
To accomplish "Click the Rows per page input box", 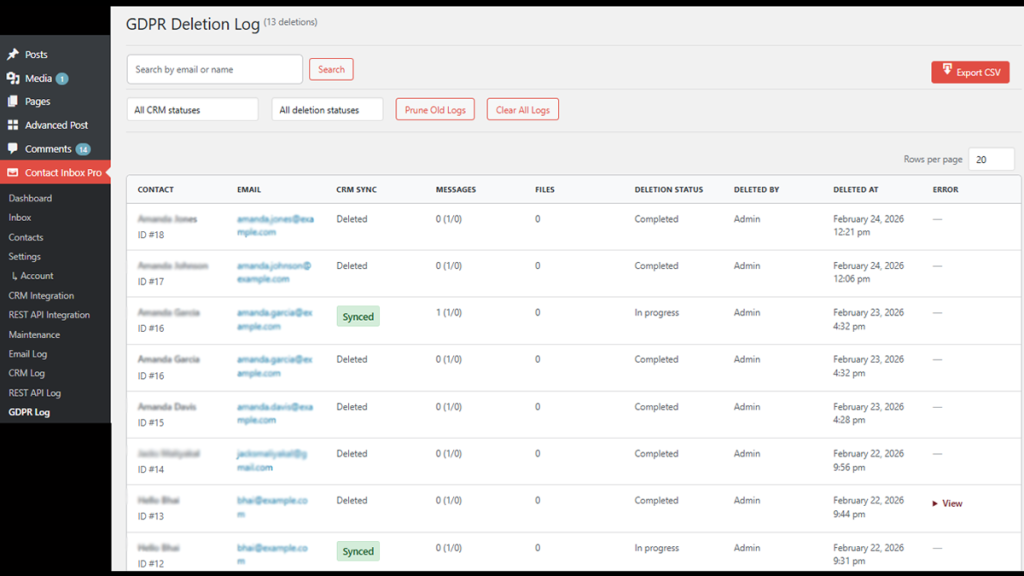I will pyautogui.click(x=991, y=160).
